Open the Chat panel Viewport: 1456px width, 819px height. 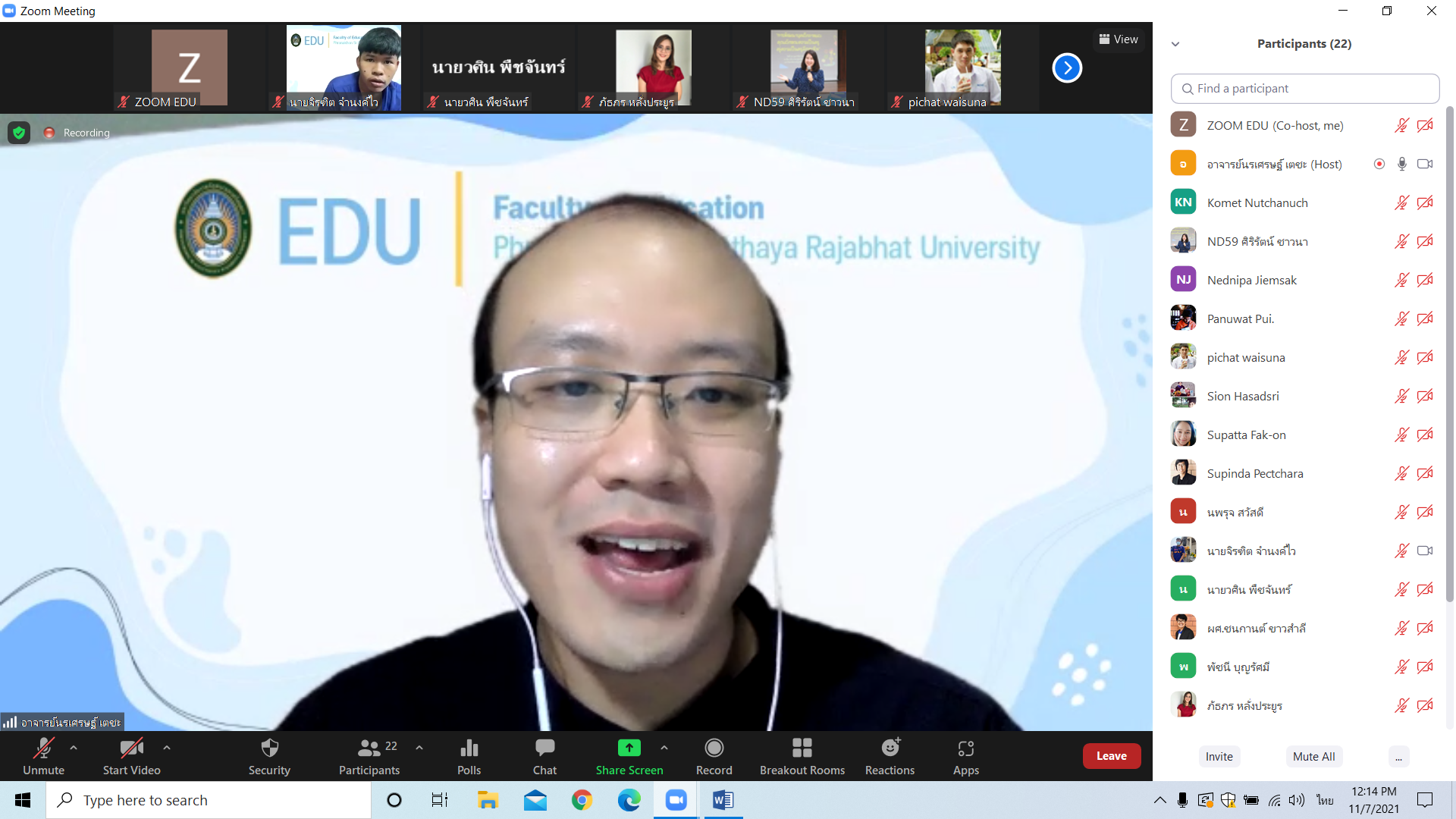(544, 756)
